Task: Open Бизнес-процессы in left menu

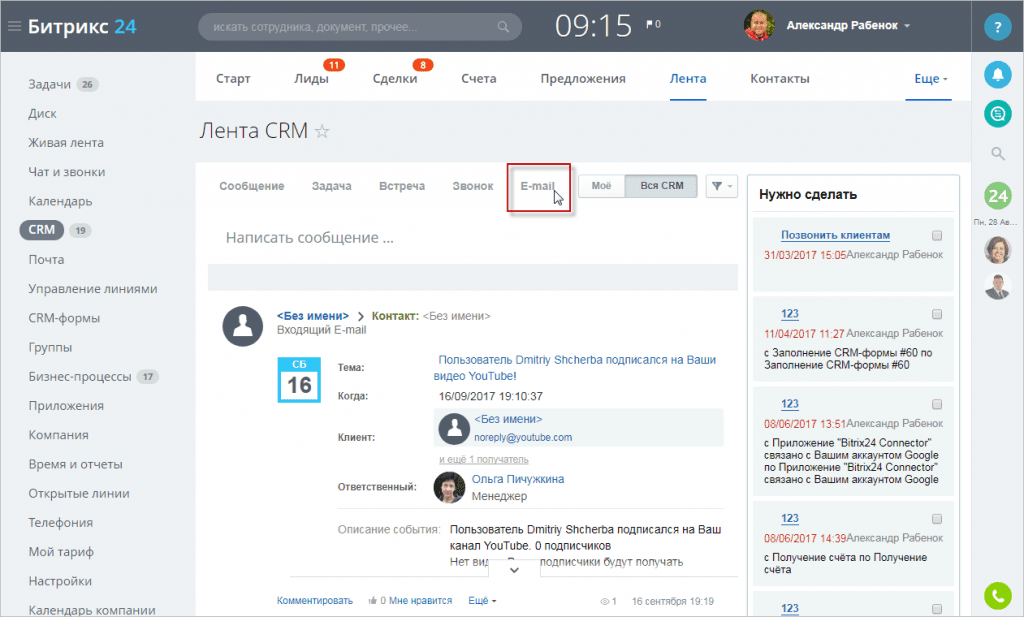Action: pos(80,377)
